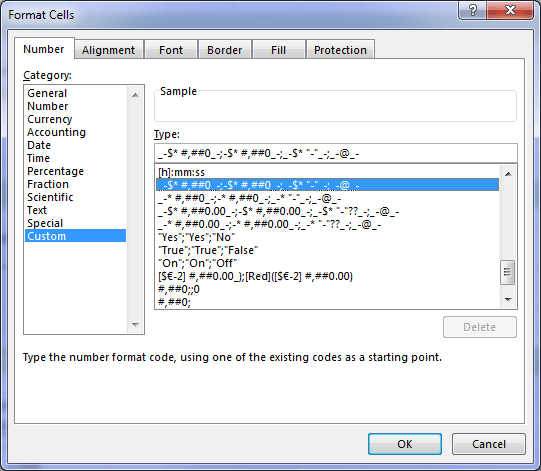Choose the #,##0;;0 format
This screenshot has height=471, width=541.
pos(327,289)
